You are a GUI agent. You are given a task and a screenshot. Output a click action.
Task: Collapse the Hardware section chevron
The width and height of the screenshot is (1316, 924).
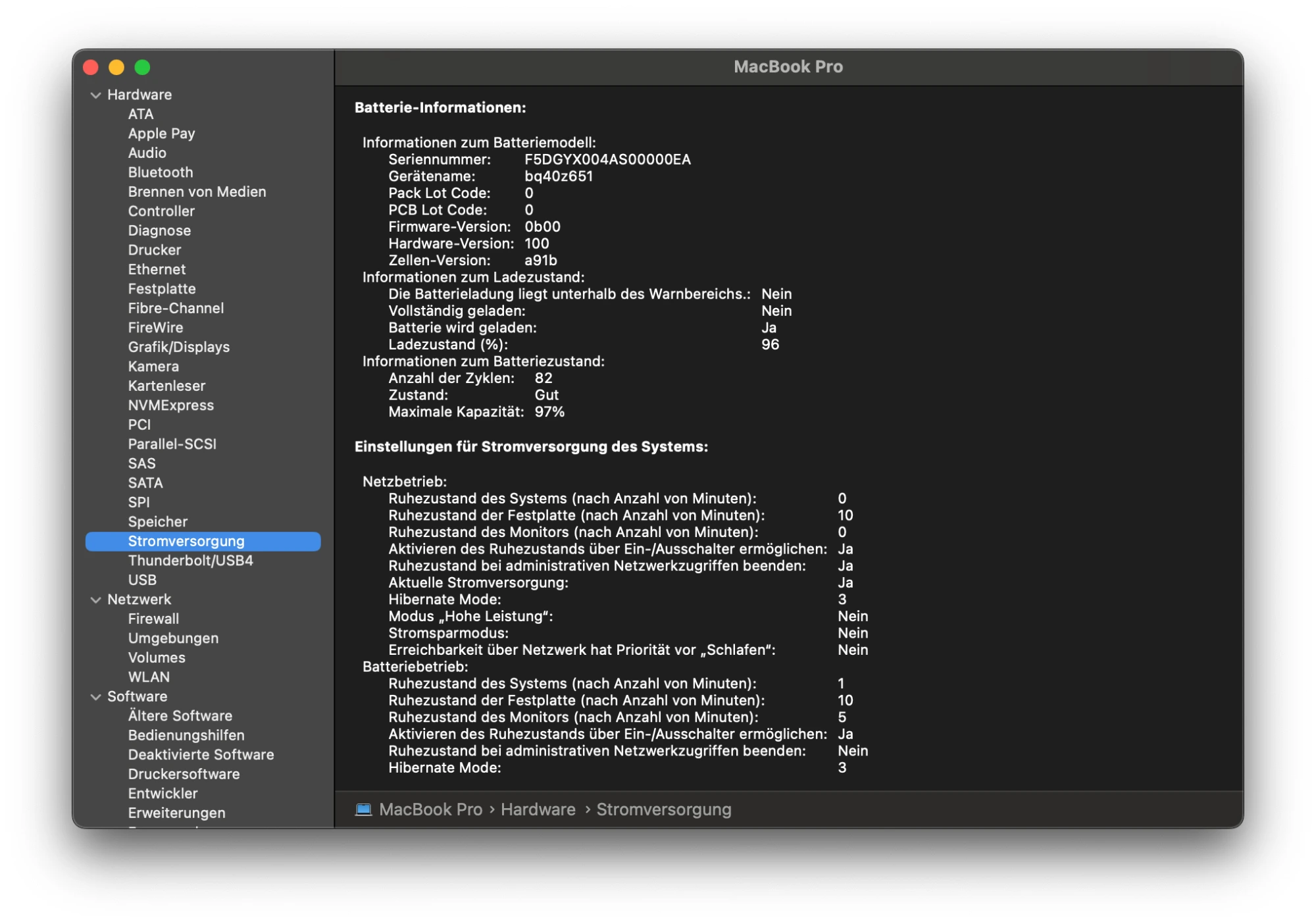(96, 95)
